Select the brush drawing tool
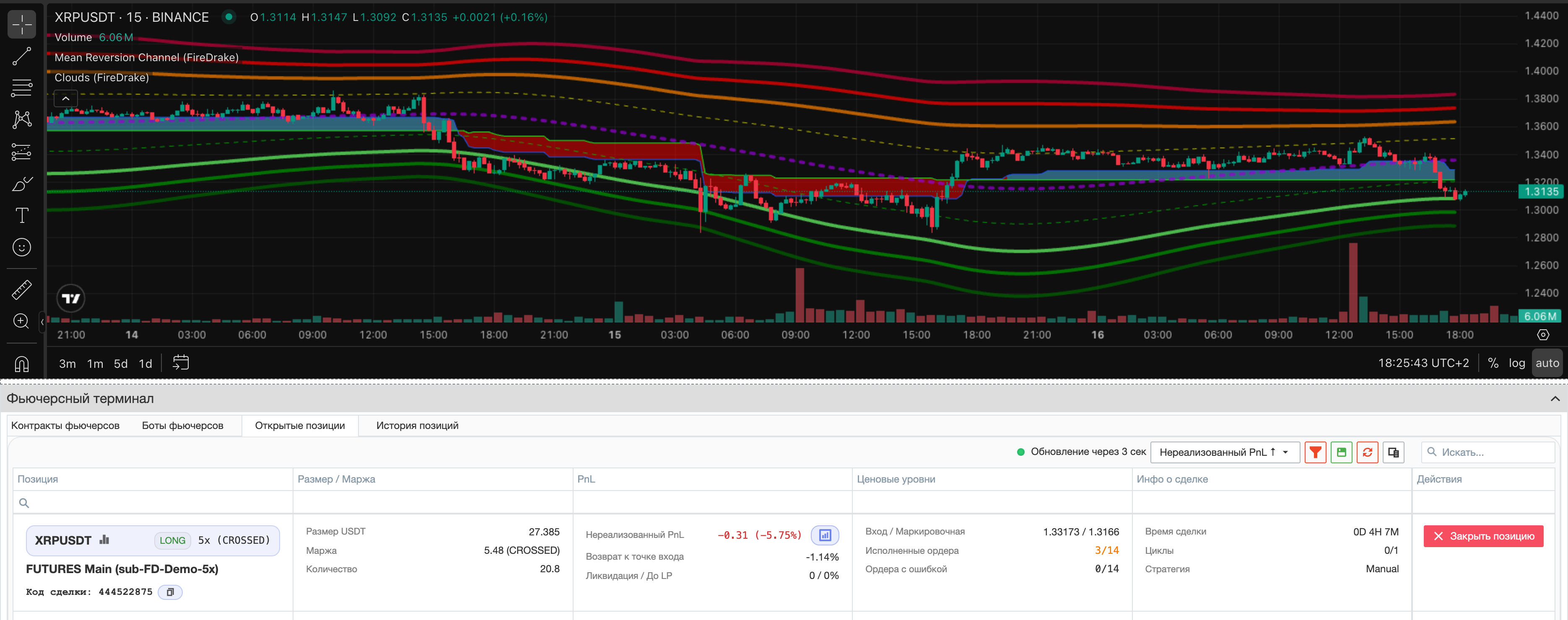Screen dimensions: 1568x620 (22, 184)
